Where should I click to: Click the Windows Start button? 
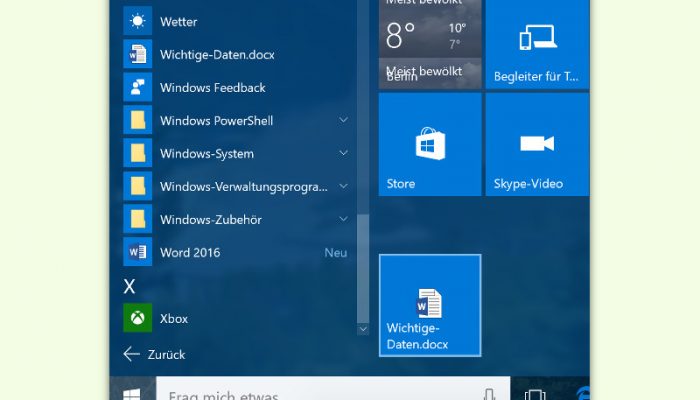click(132, 395)
